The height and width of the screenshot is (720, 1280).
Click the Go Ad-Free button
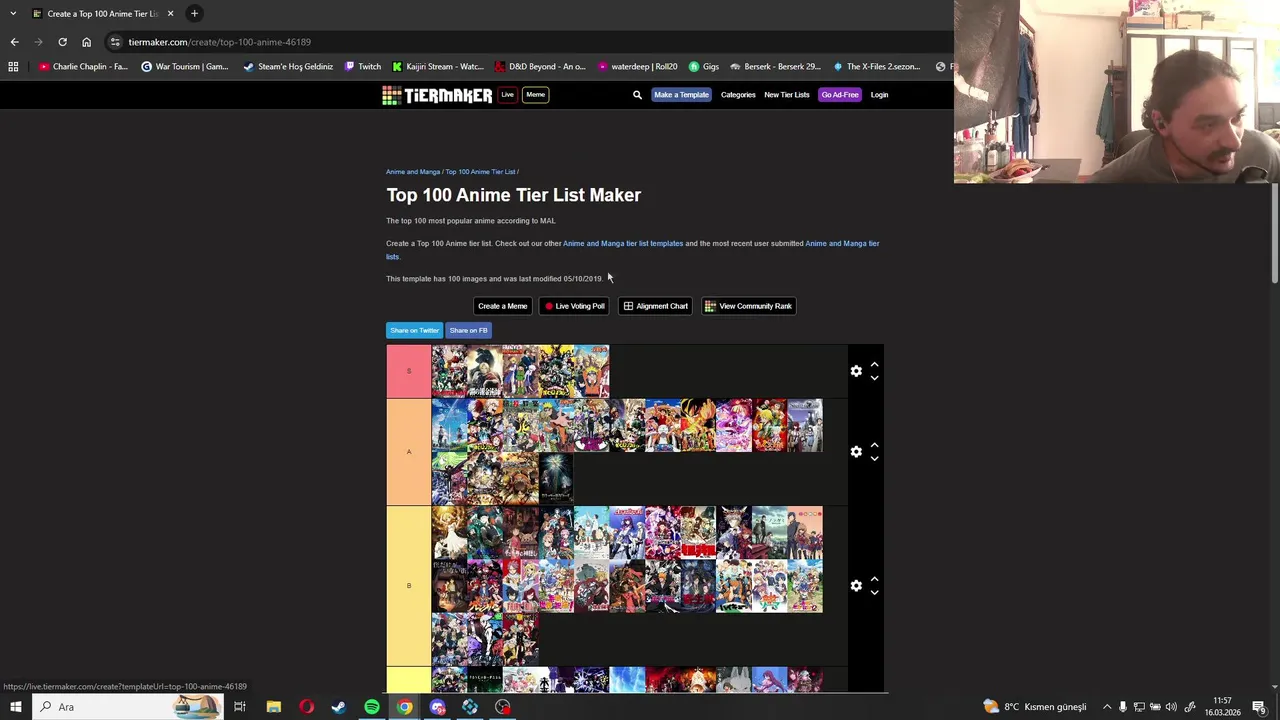coord(840,95)
